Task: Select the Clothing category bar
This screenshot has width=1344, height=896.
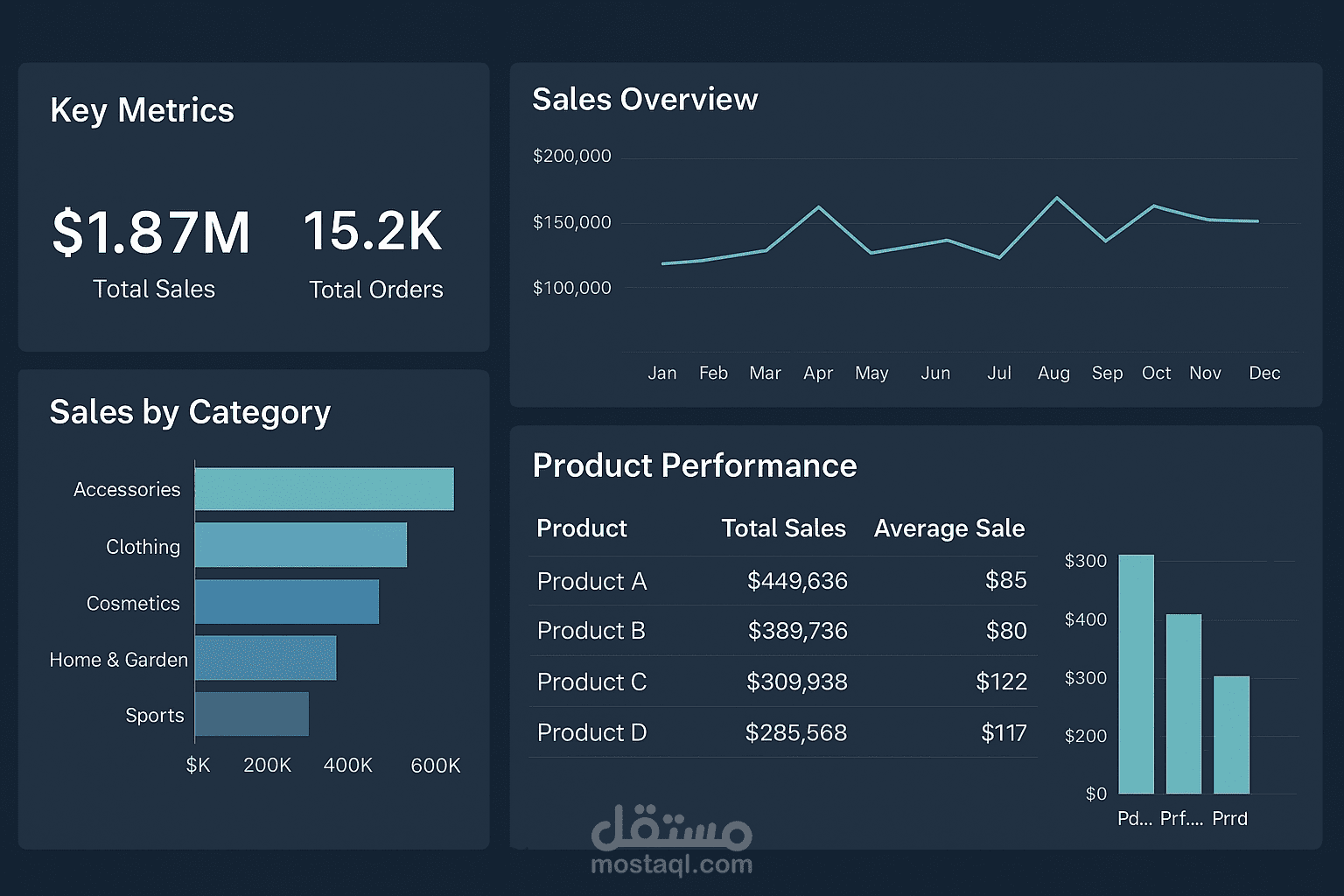Action: point(301,544)
